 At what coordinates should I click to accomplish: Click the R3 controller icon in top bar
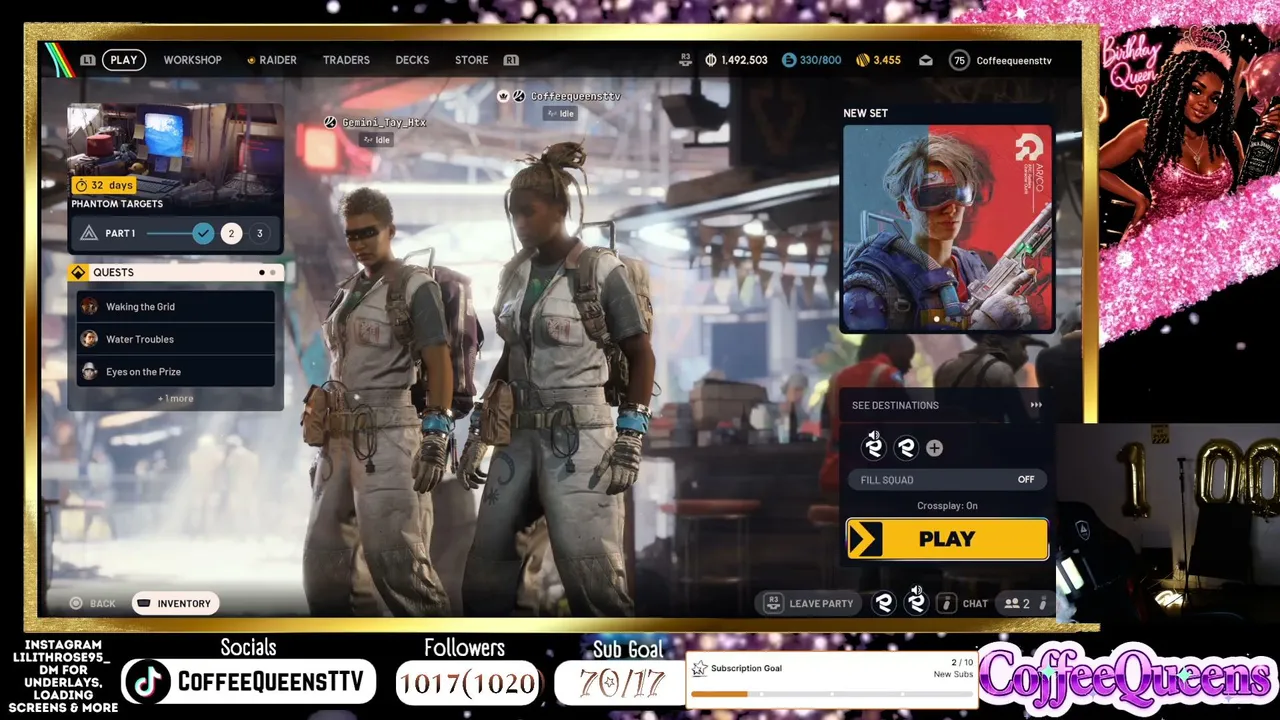(685, 60)
